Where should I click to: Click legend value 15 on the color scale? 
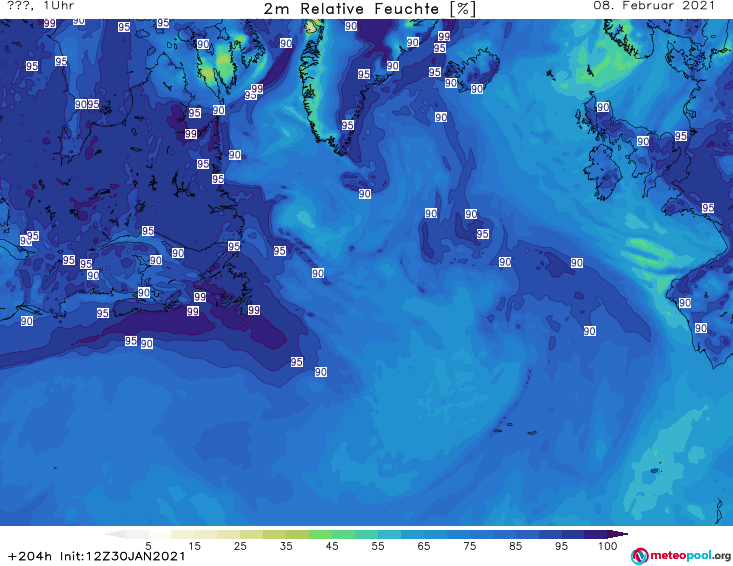coord(194,546)
